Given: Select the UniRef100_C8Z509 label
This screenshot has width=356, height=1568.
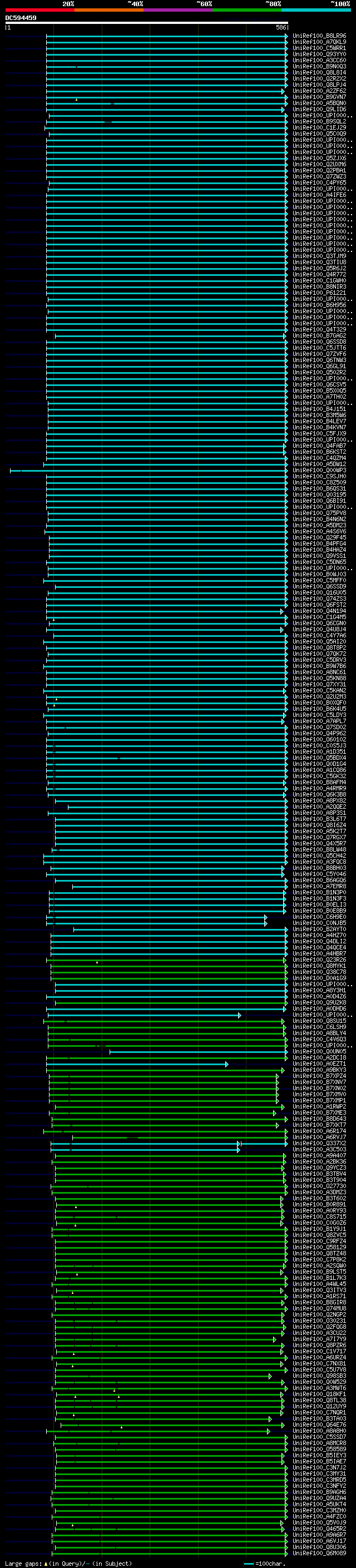Looking at the screenshot, I should point(319,483).
